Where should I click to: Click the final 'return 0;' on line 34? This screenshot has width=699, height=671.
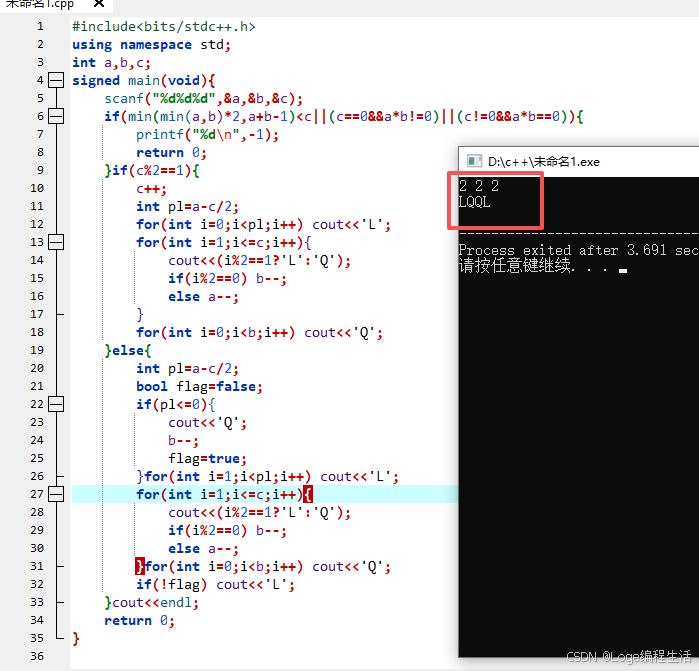point(139,620)
